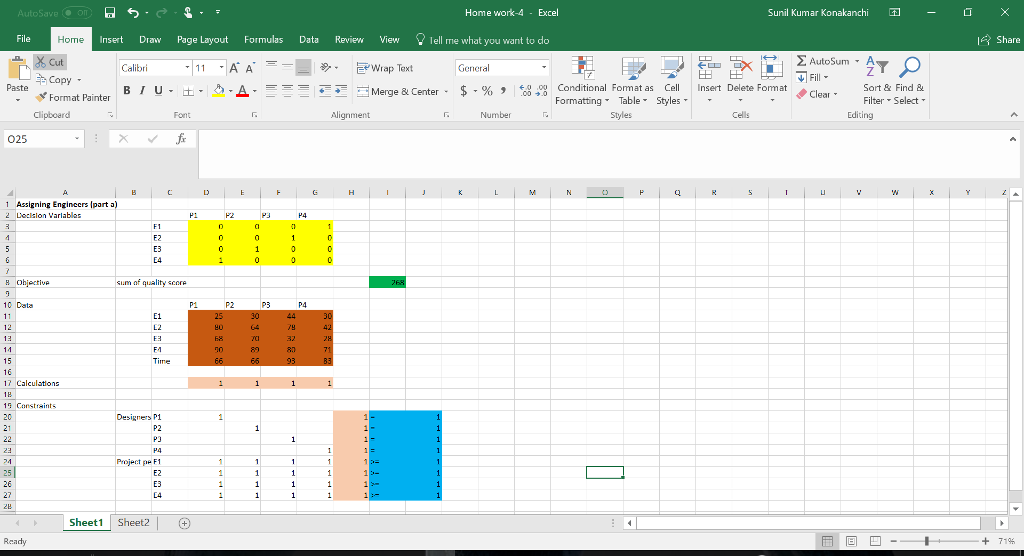
Task: Copy the selection
Action: click(54, 80)
